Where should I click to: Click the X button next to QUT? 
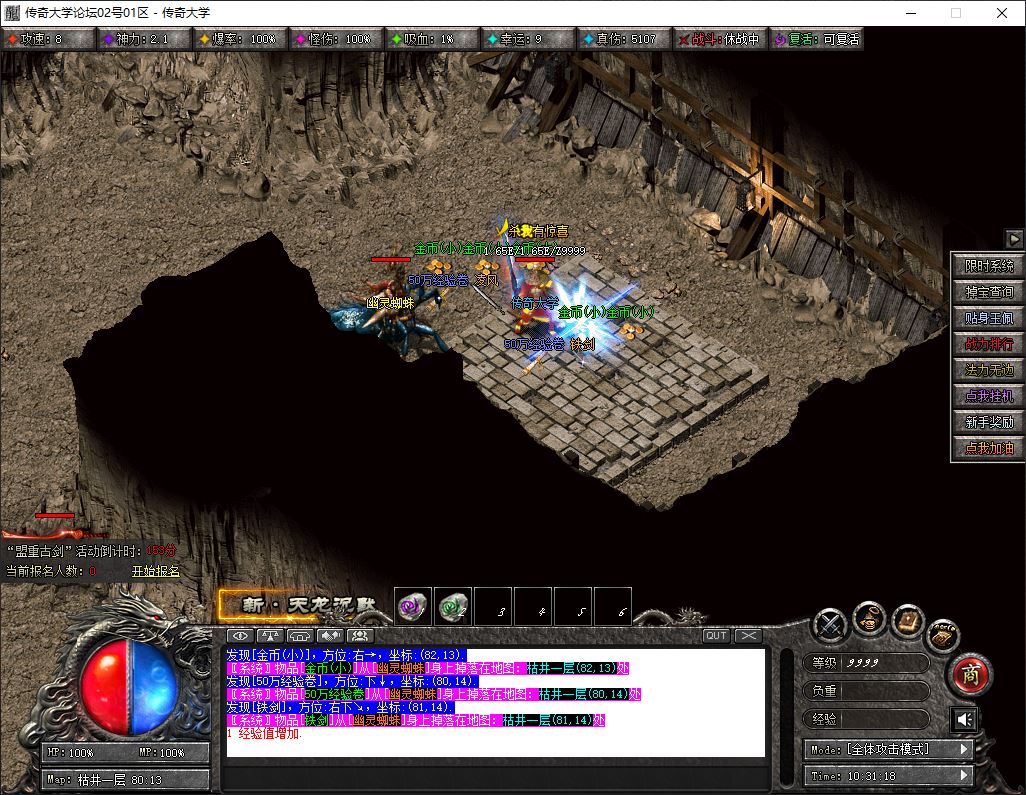click(x=749, y=635)
